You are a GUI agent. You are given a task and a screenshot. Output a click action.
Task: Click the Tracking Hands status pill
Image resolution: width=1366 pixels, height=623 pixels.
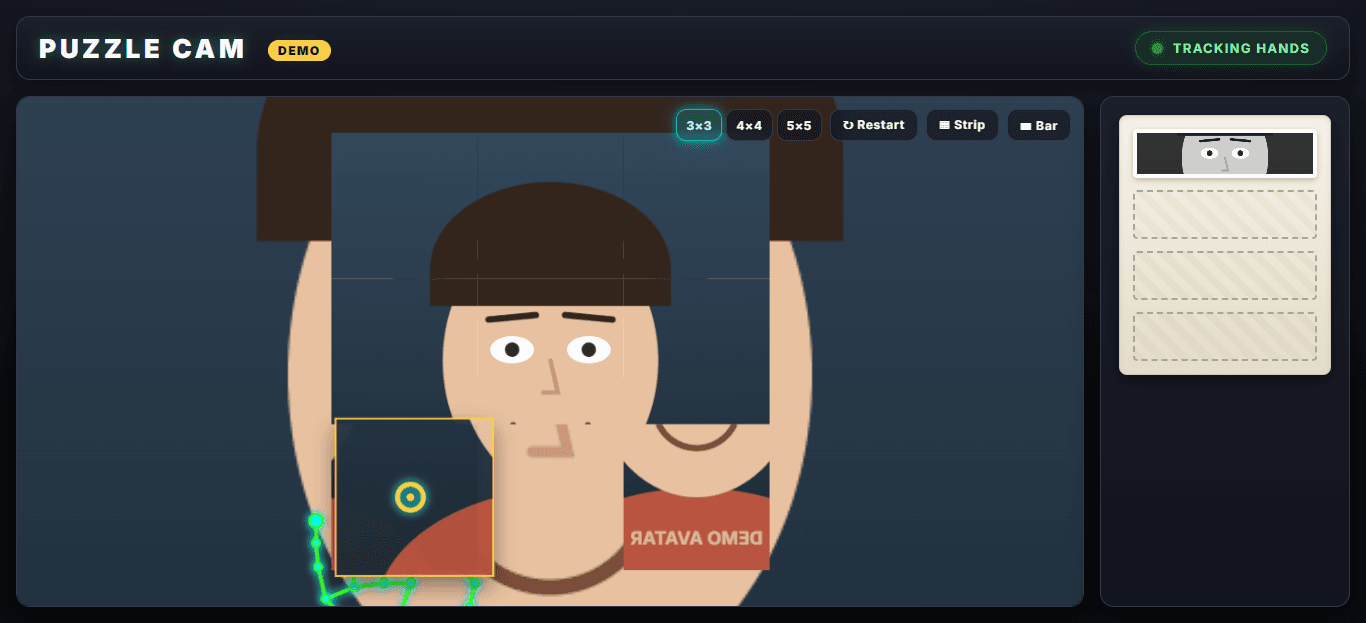[1230, 48]
